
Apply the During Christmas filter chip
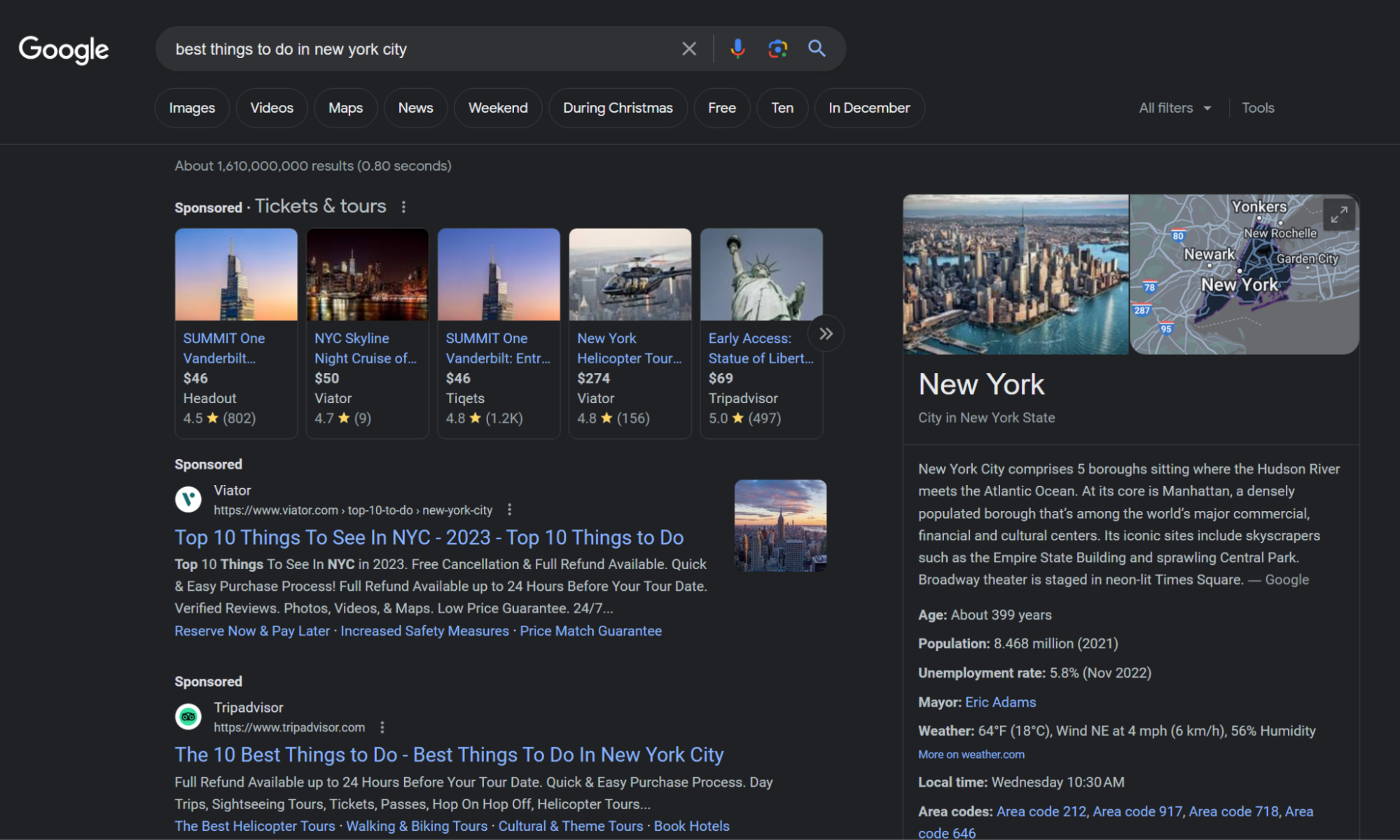point(618,108)
